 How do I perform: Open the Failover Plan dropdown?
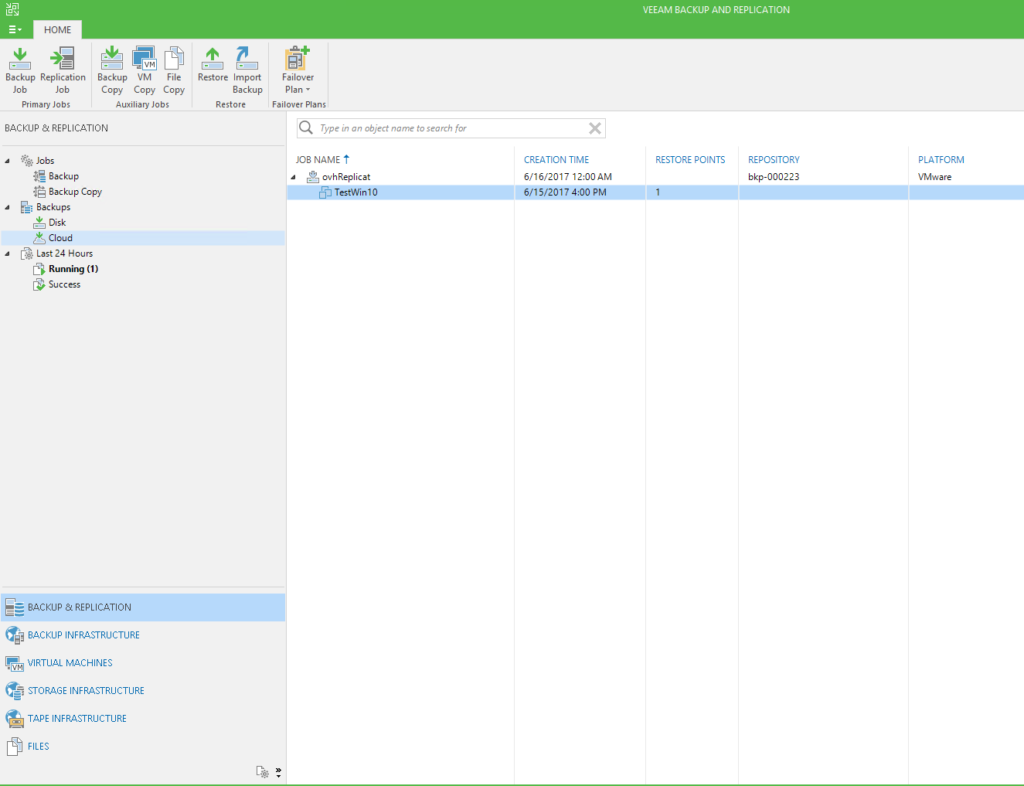298,71
